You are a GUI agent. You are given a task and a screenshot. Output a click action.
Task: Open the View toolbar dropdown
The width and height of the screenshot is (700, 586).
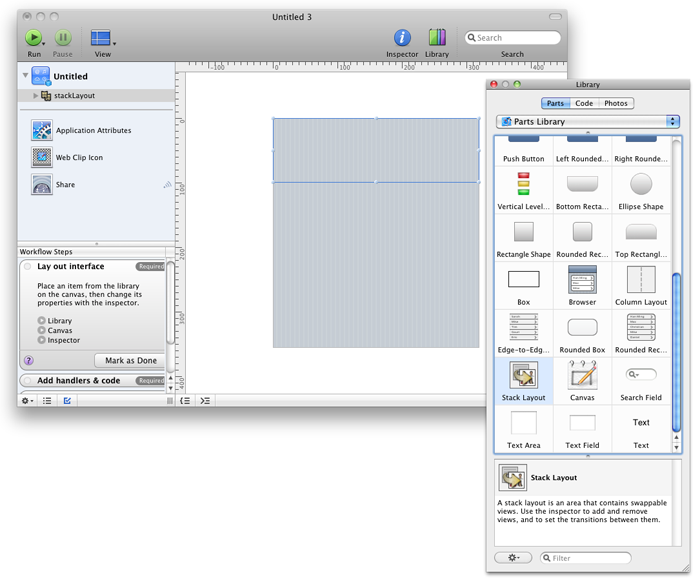pos(102,38)
